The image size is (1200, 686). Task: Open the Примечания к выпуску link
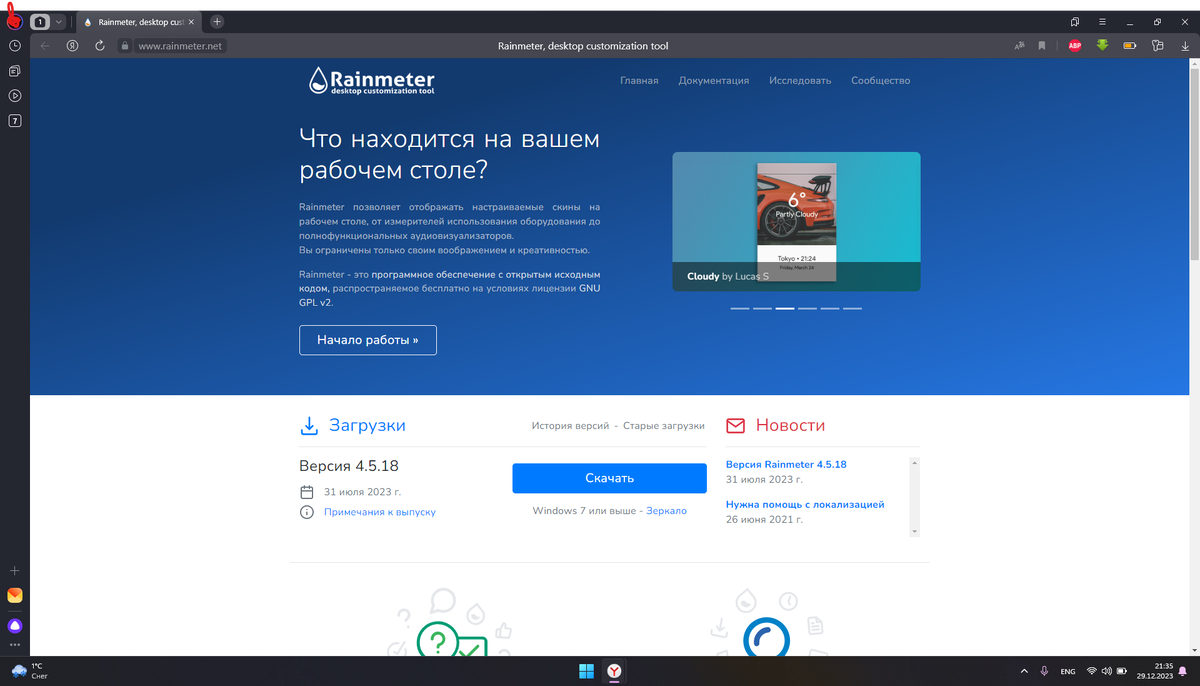coord(380,512)
